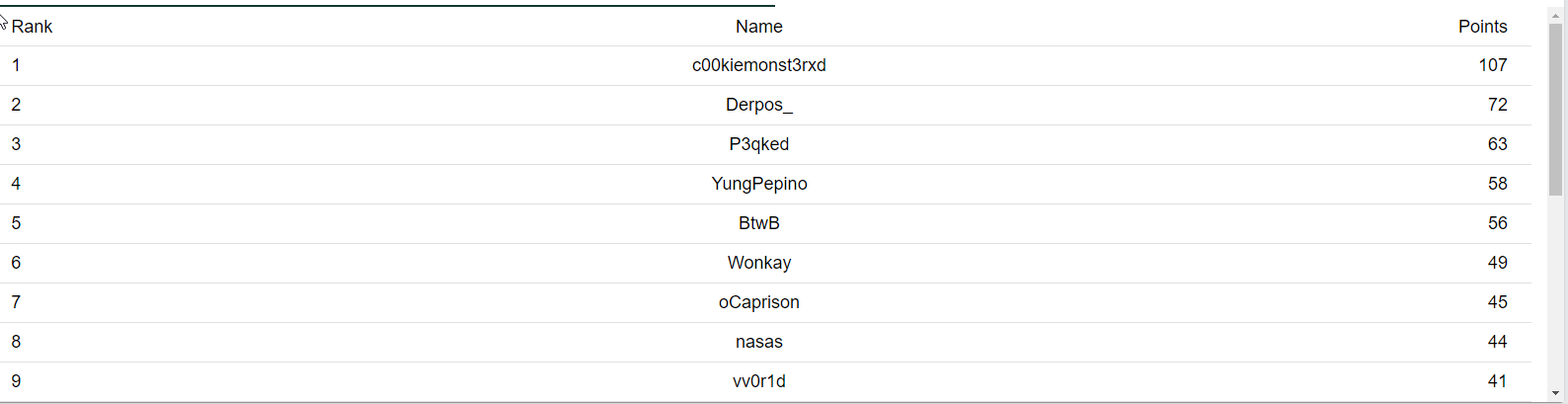The height and width of the screenshot is (404, 1568).
Task: Select player name Wonkay
Action: pyautogui.click(x=758, y=263)
